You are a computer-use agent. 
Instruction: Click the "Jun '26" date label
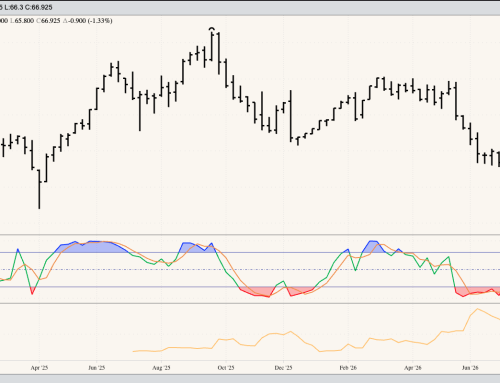click(x=470, y=368)
